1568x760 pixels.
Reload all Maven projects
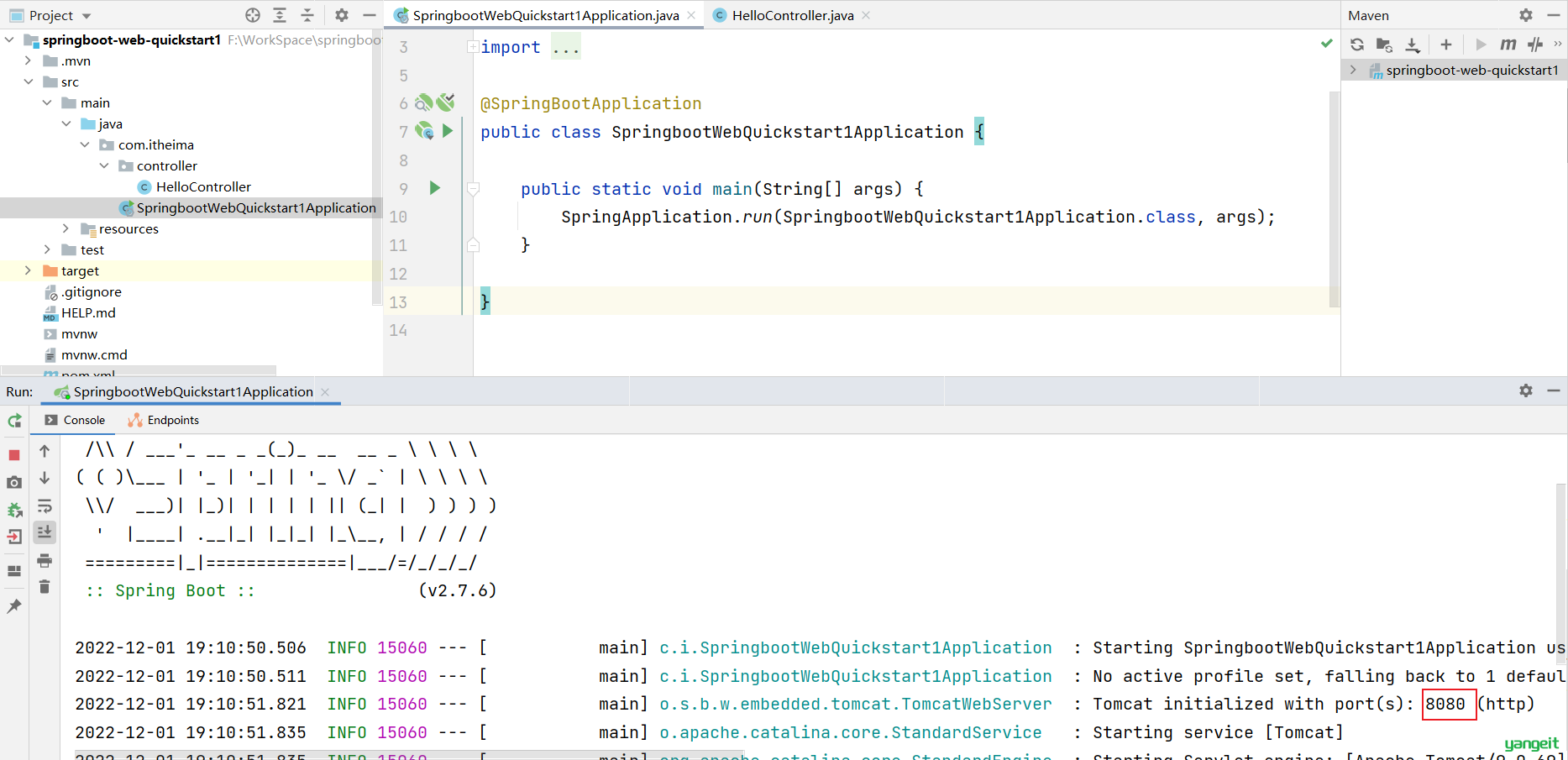[x=1357, y=45]
